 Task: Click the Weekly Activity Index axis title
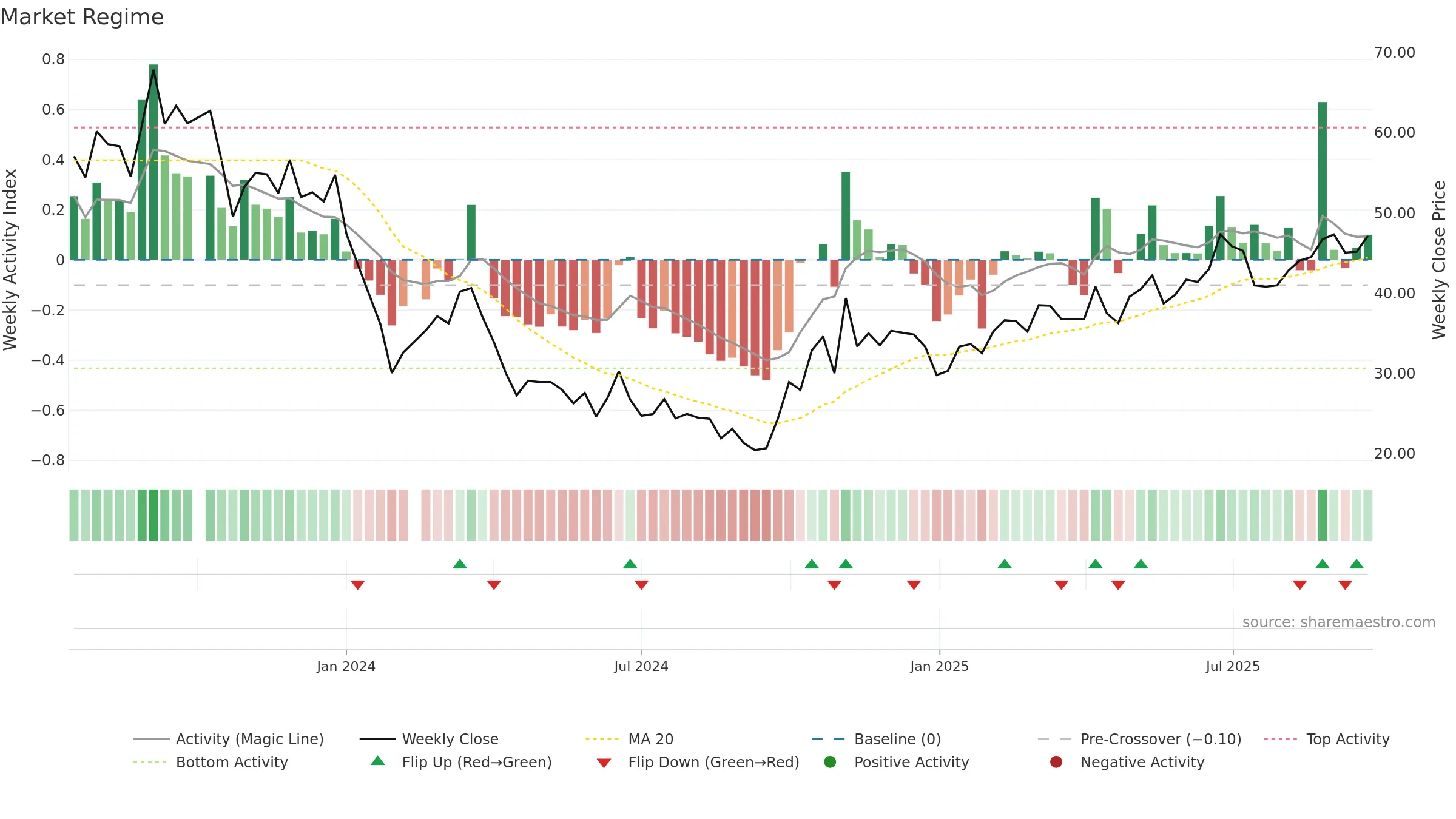tap(10, 260)
